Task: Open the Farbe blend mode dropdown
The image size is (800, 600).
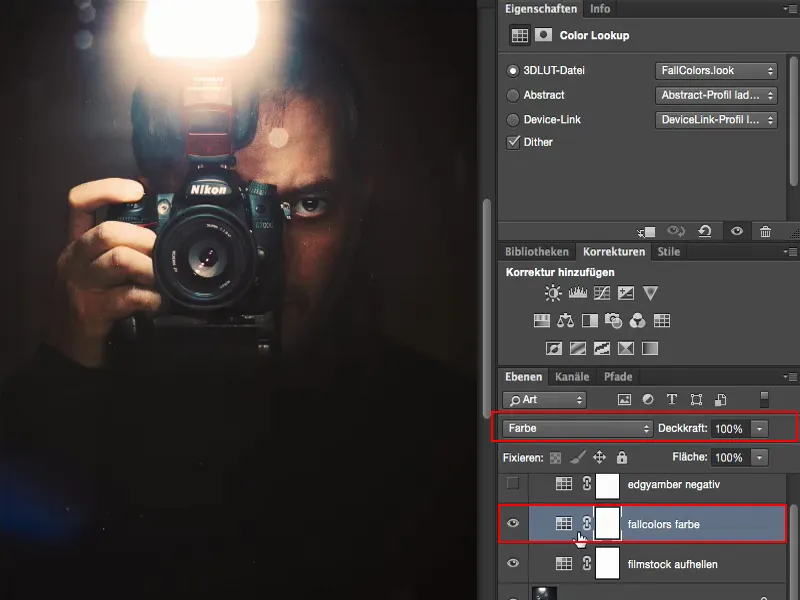Action: [x=578, y=429]
